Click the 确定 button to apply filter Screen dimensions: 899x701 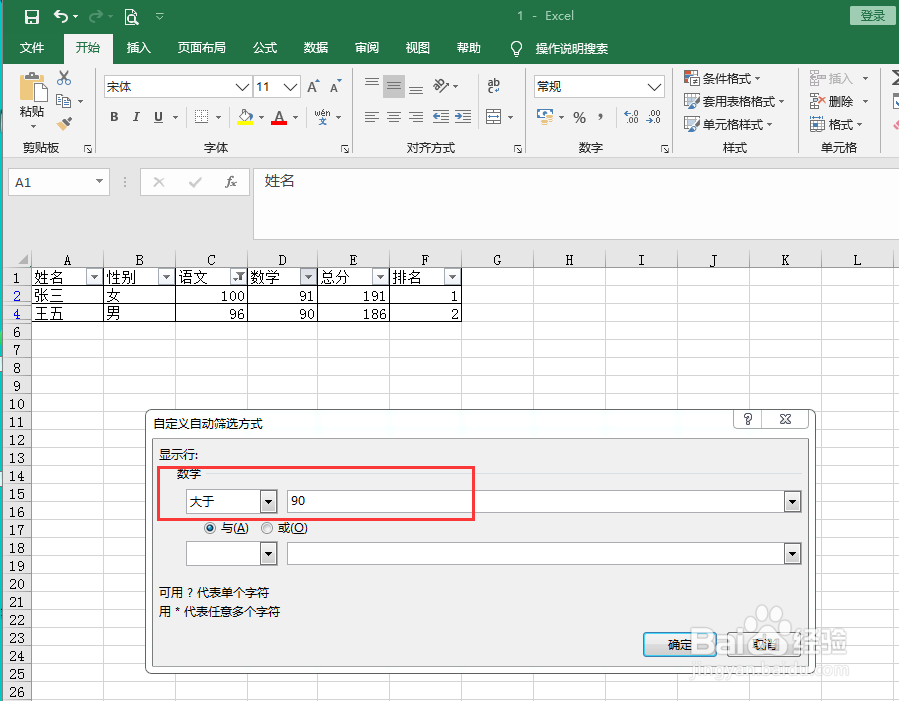click(679, 645)
